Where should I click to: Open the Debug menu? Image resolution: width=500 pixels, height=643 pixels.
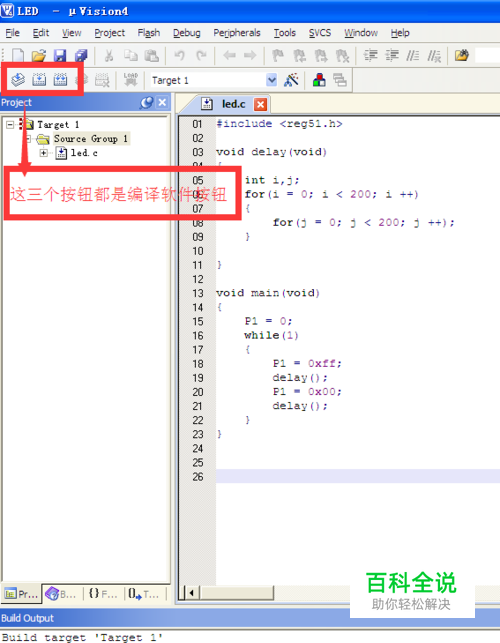pos(187,33)
